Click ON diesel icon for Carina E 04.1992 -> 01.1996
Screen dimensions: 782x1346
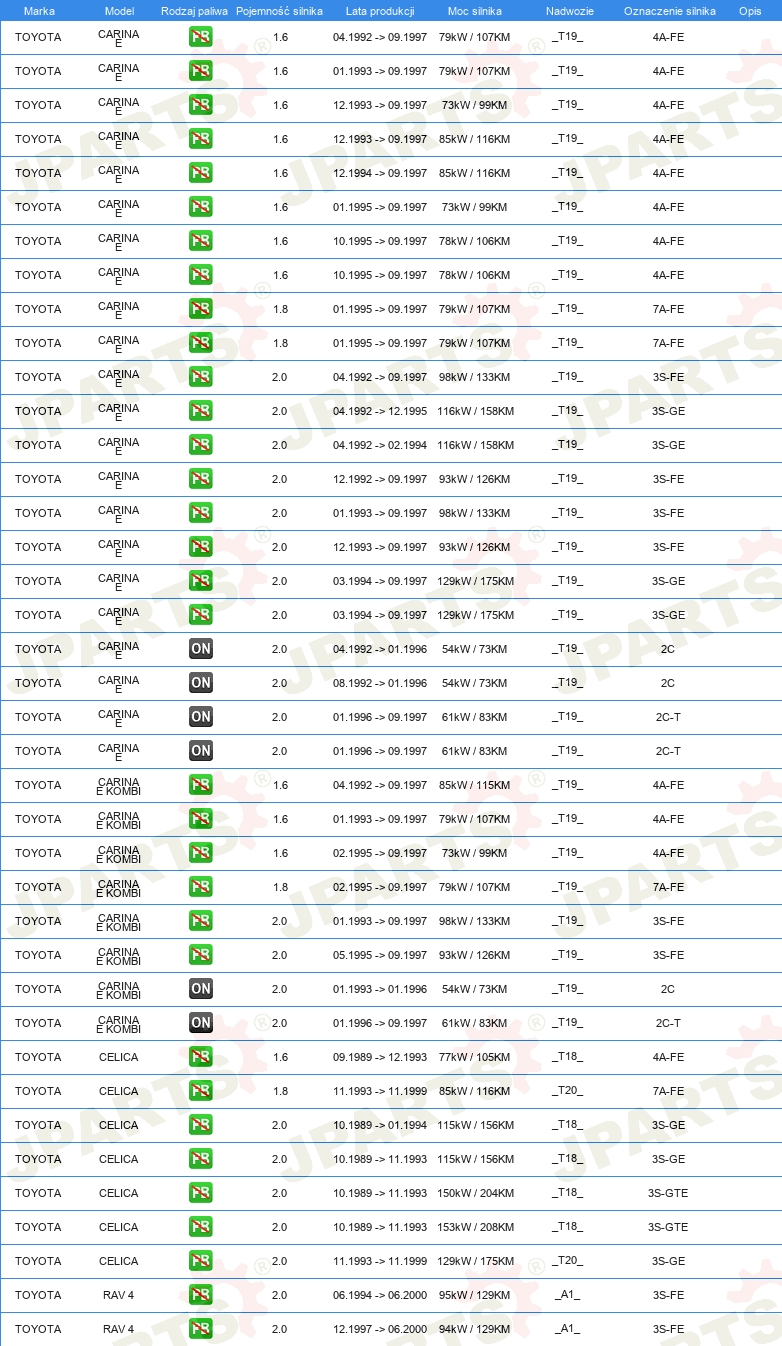pyautogui.click(x=200, y=649)
